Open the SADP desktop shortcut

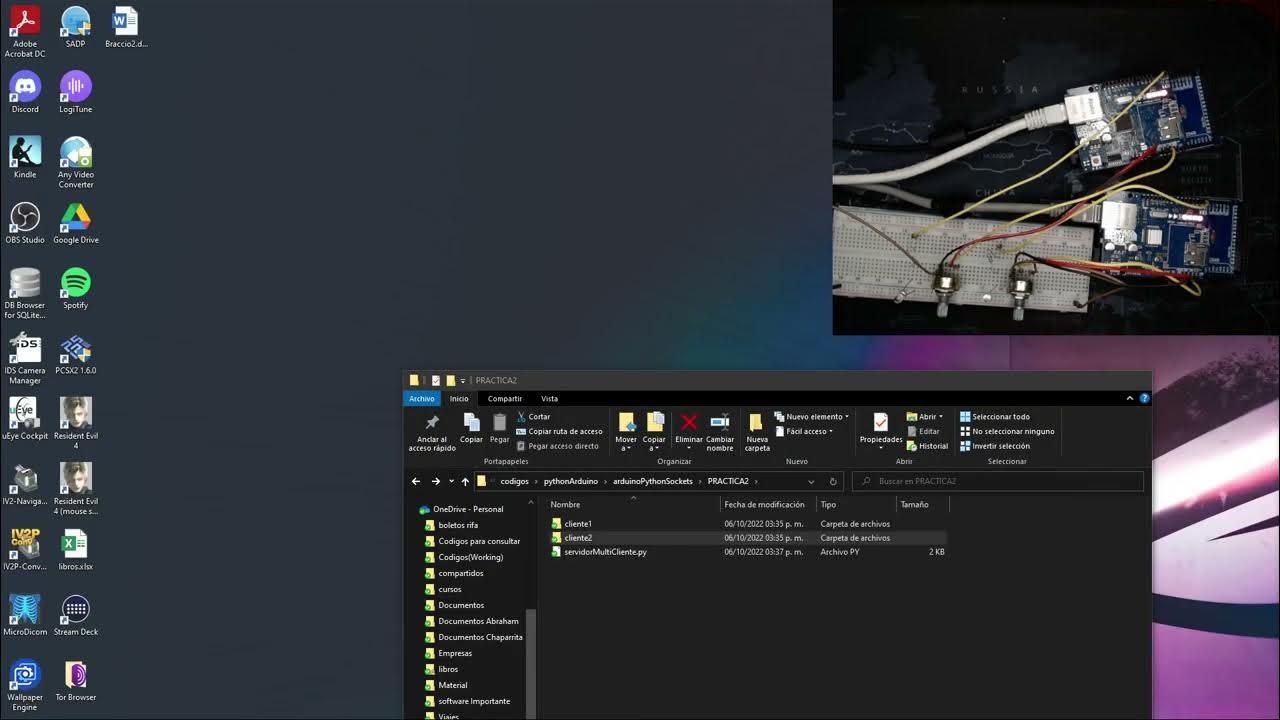pos(75,27)
